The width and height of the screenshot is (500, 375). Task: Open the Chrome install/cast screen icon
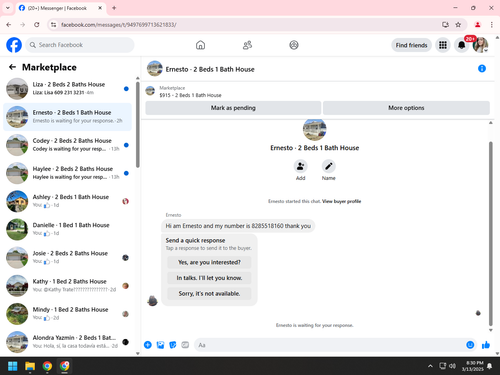tap(445, 25)
